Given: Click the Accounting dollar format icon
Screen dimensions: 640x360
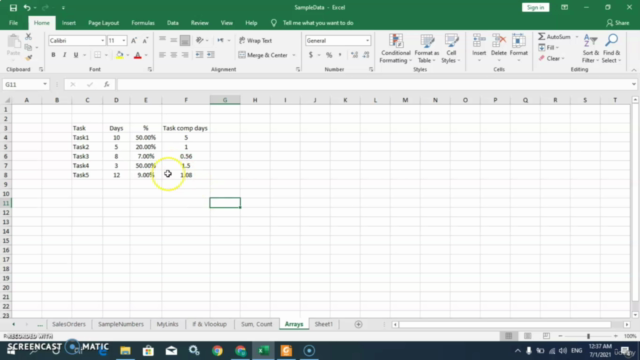Looking at the screenshot, I should tap(311, 55).
